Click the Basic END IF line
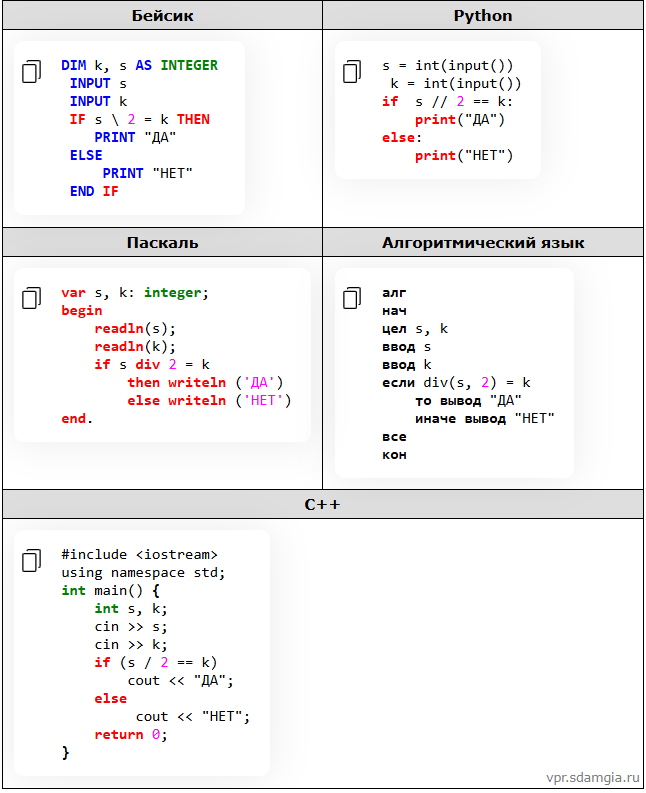 click(x=94, y=191)
